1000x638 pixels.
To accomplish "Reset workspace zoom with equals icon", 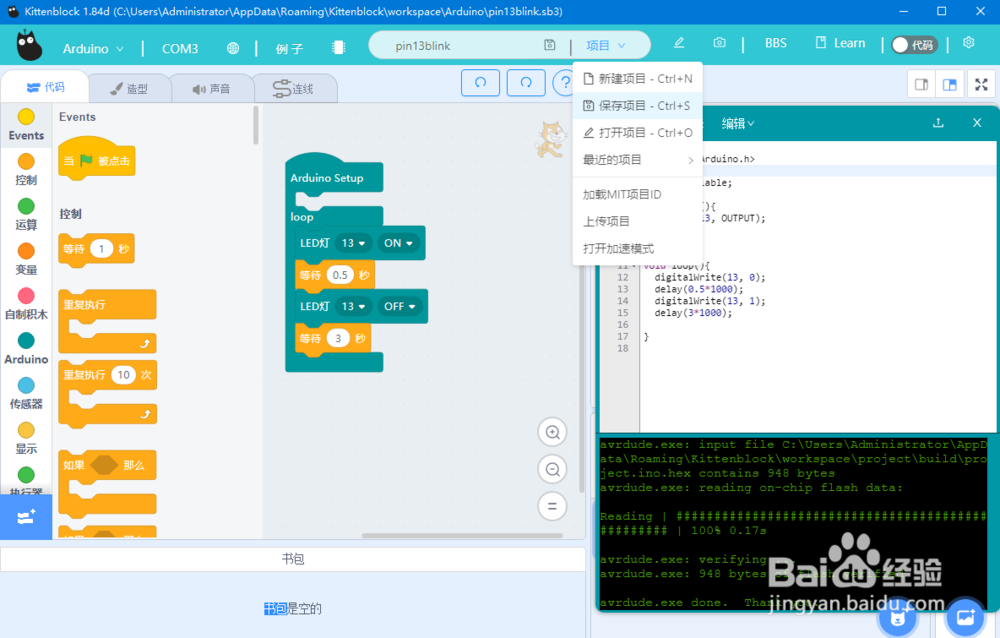I will tap(552, 507).
